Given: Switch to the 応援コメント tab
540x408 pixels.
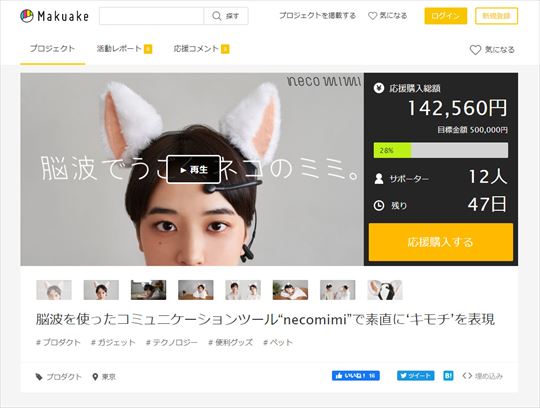Looking at the screenshot, I should pos(201,49).
